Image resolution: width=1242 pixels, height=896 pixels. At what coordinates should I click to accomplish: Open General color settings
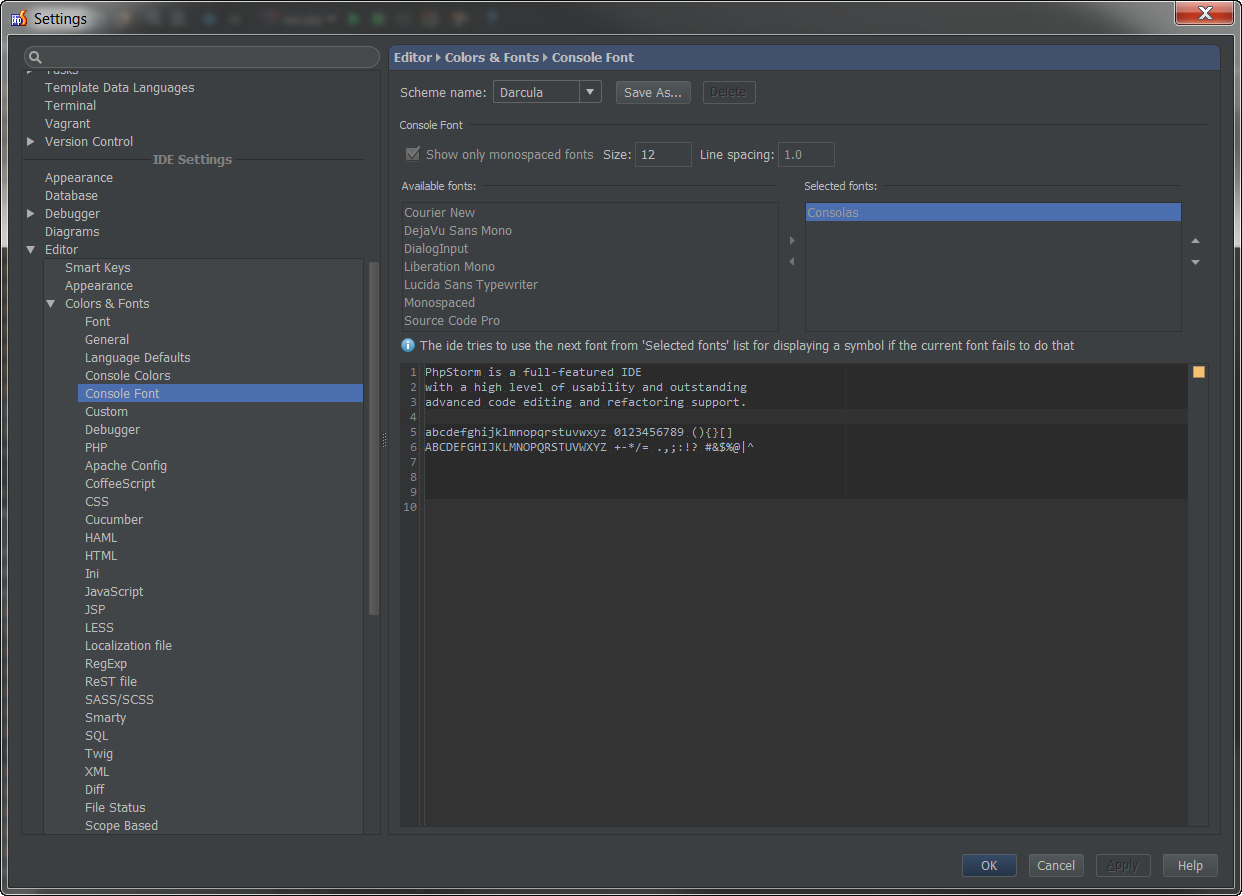(107, 340)
